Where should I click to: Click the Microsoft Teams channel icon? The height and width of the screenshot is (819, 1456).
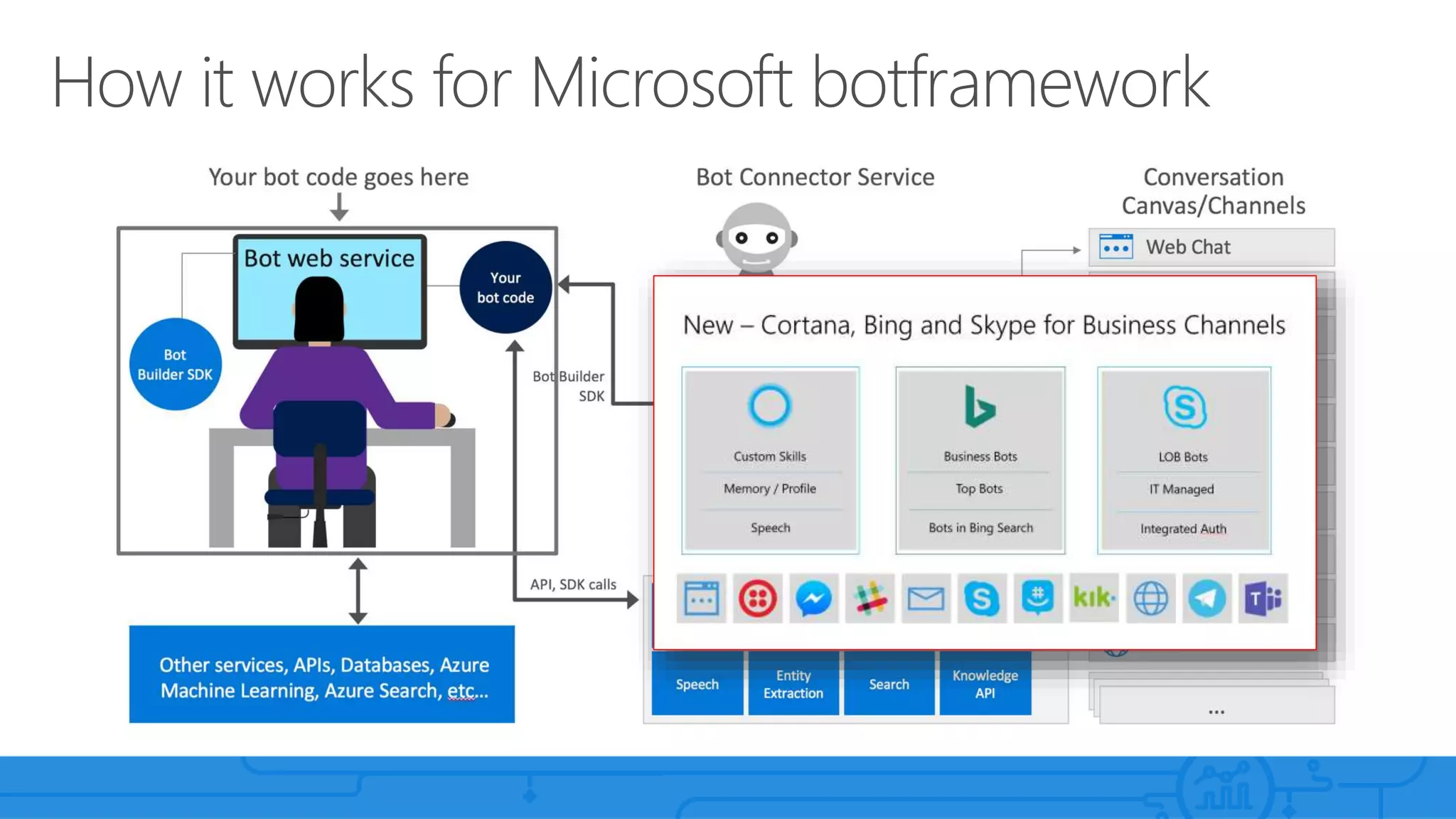click(x=1263, y=599)
